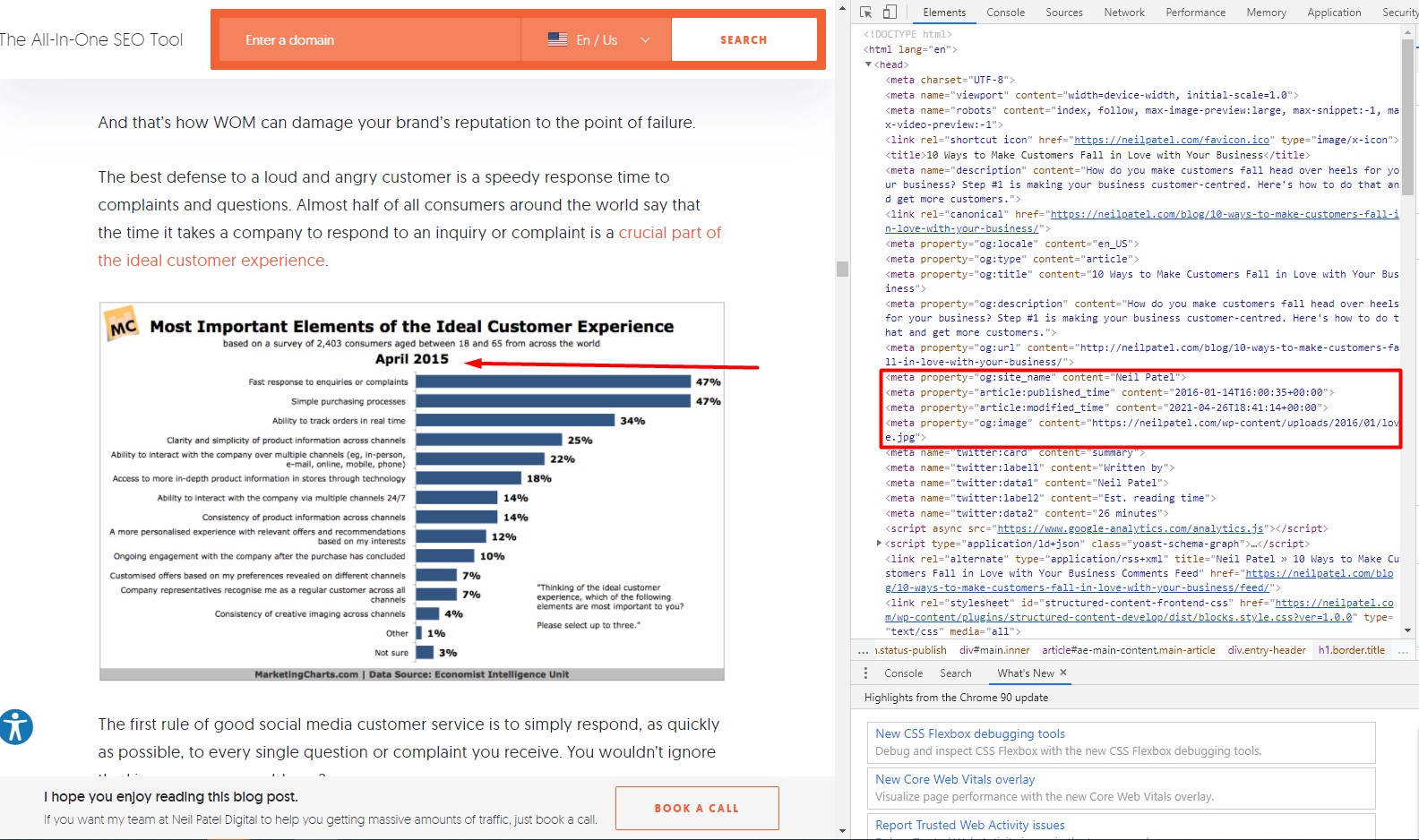The width and height of the screenshot is (1419, 840).
Task: Open the Security tab
Action: tap(1399, 13)
